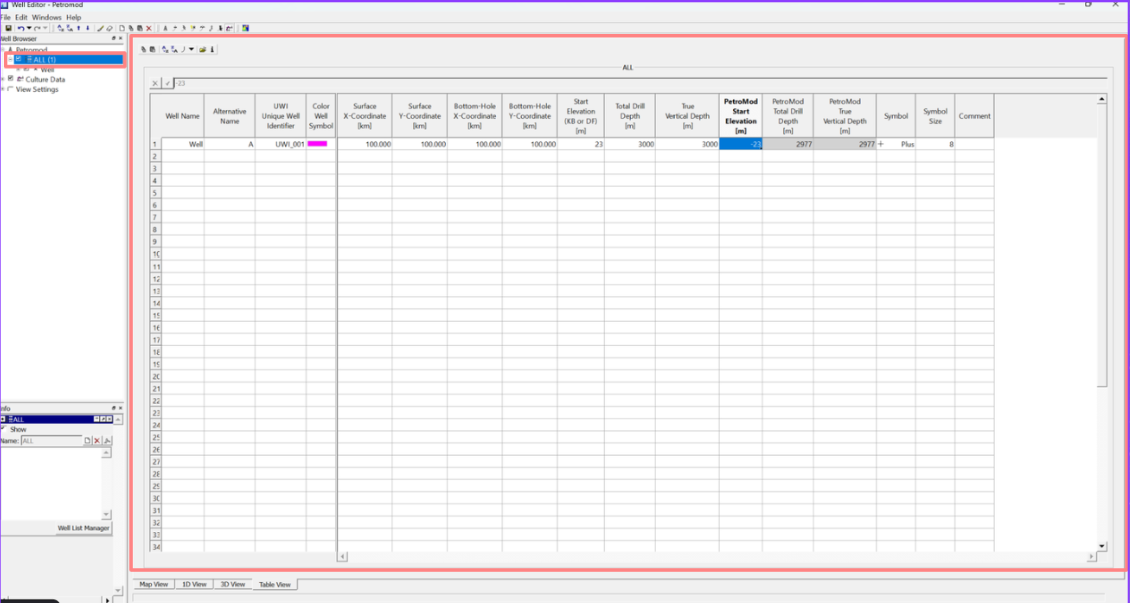Click the Undo arrow icon
Screen dimensions: 1130x603
(x=21, y=28)
